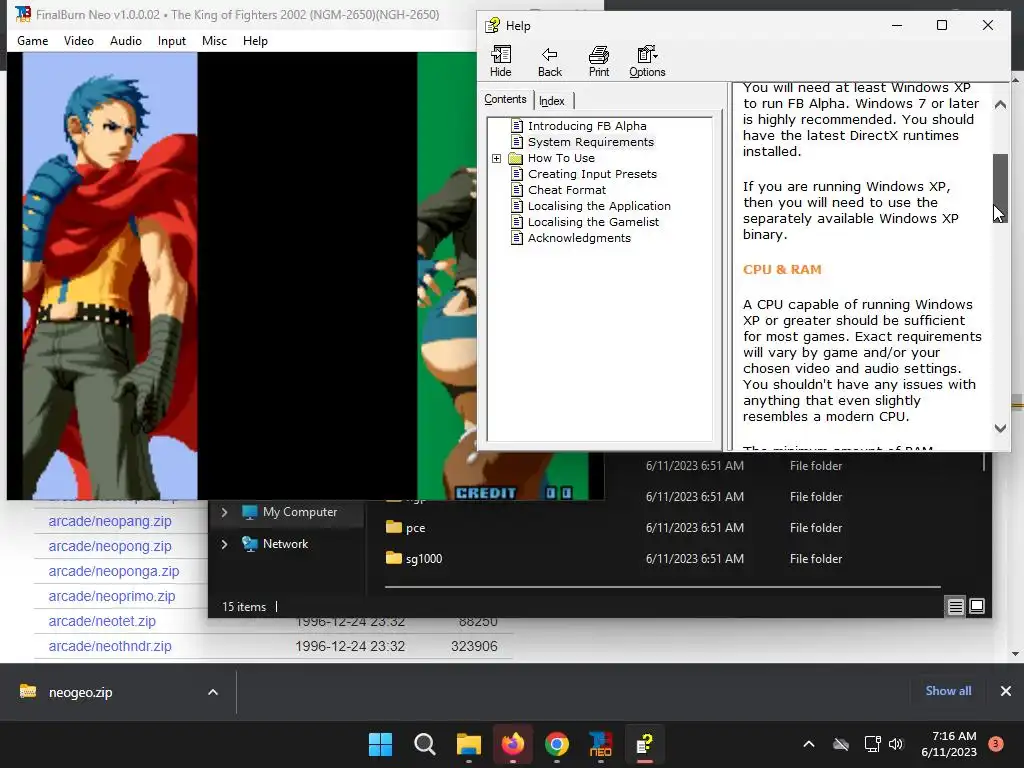Go Back in the Help viewer
The width and height of the screenshot is (1024, 768).
coord(550,61)
